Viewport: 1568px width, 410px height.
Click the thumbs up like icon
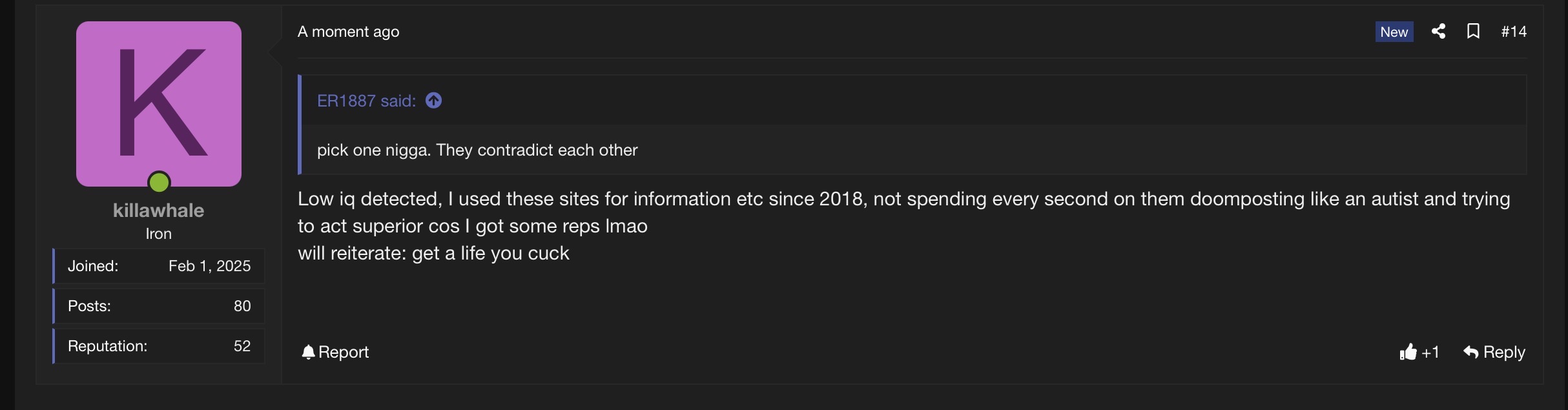(1408, 352)
